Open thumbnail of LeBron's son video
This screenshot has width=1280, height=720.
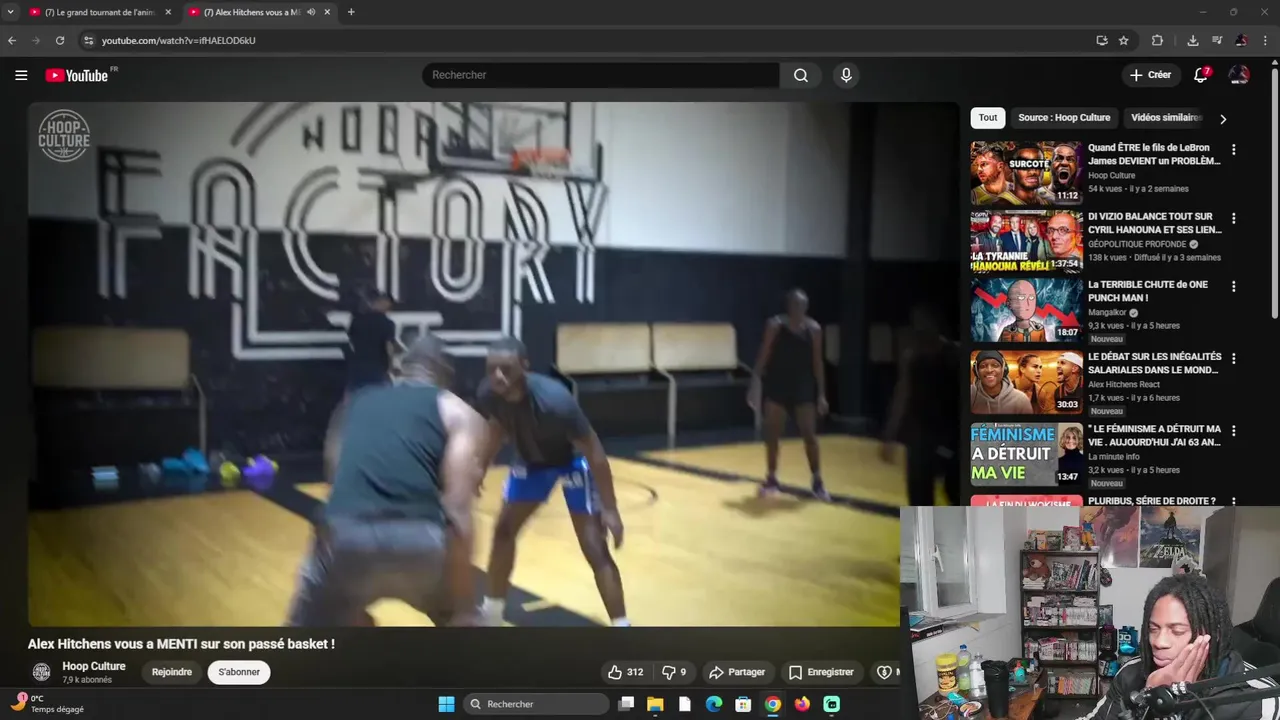click(x=1026, y=172)
